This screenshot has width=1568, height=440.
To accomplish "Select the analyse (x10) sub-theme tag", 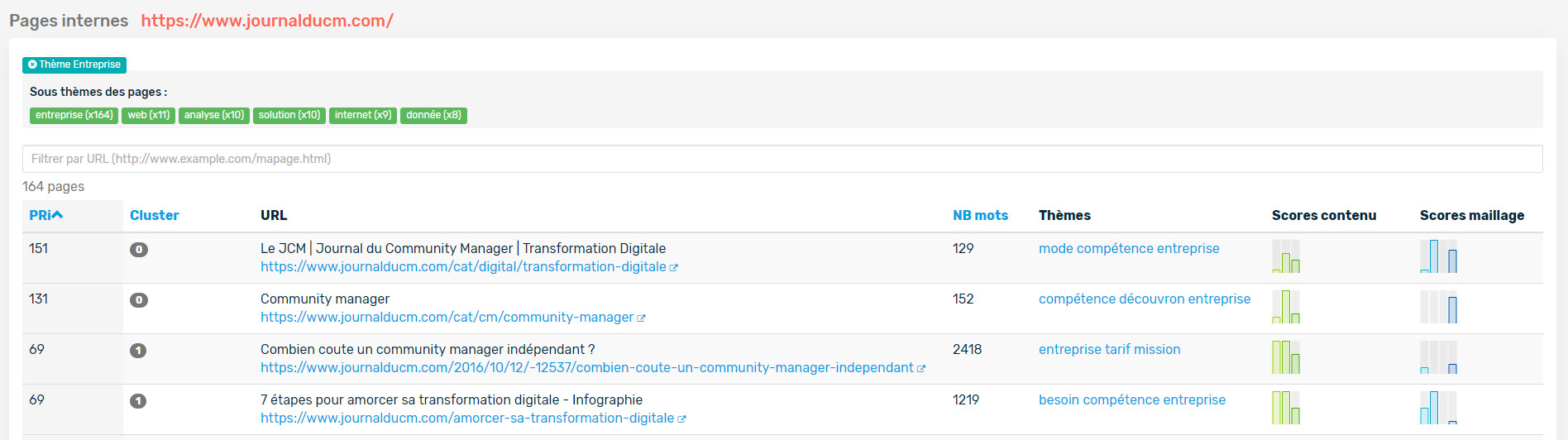I will pyautogui.click(x=214, y=115).
